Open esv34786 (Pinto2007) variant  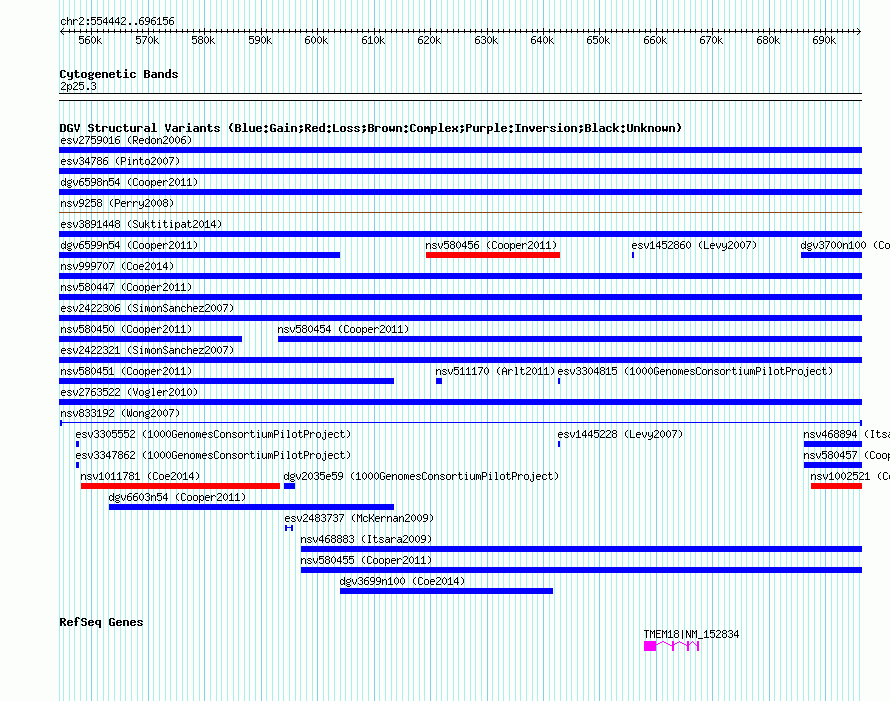(120, 161)
